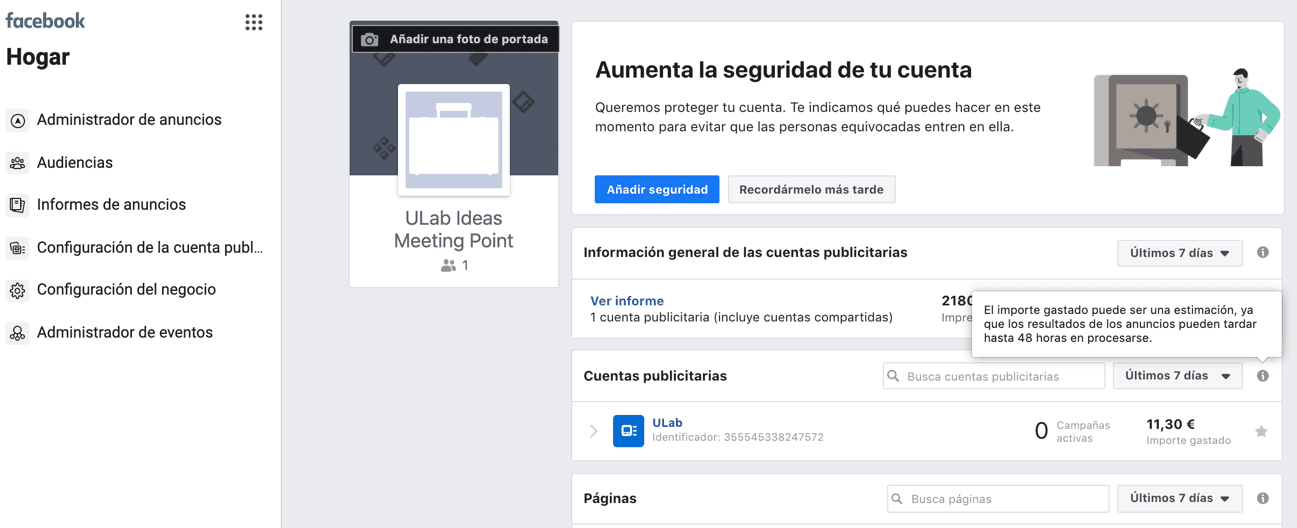The height and width of the screenshot is (528, 1297).
Task: Open the ULab account name link
Action: coord(667,423)
